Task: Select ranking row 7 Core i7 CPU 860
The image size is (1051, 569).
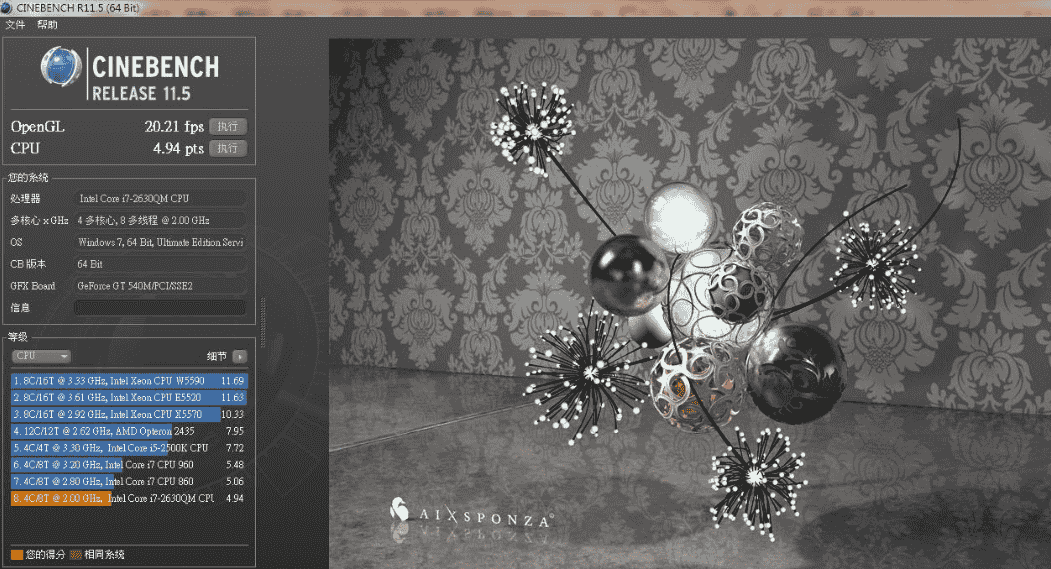Action: click(x=129, y=481)
